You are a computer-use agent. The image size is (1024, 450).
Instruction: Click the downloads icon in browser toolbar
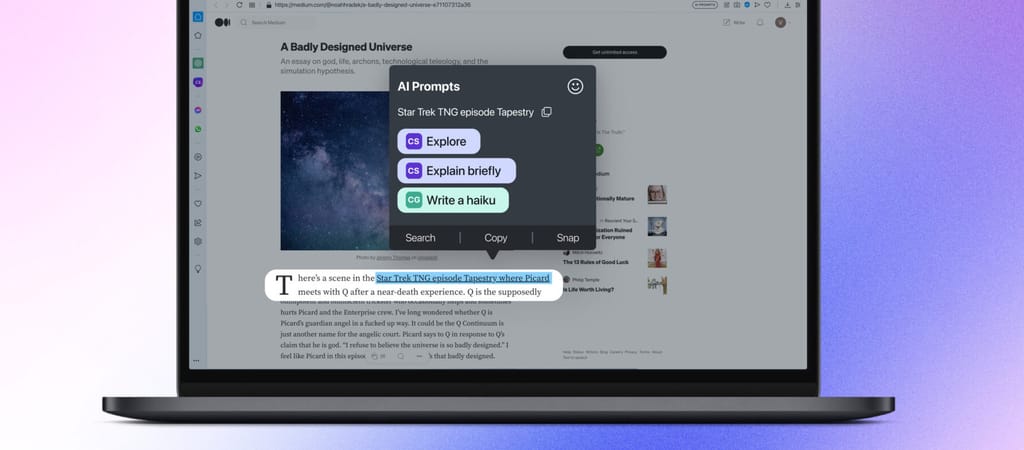coord(788,5)
